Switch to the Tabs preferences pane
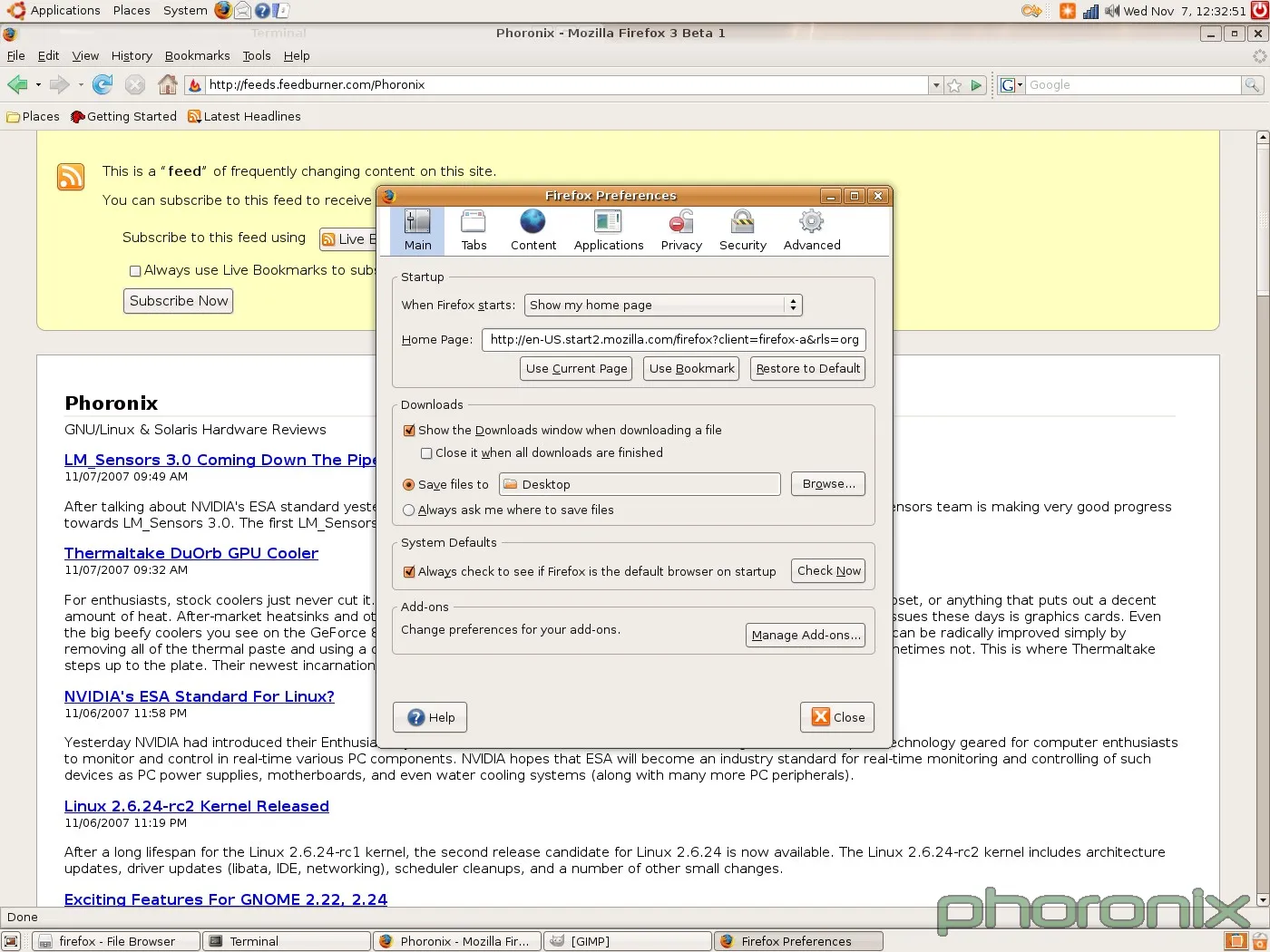This screenshot has width=1270, height=952. coord(474,230)
